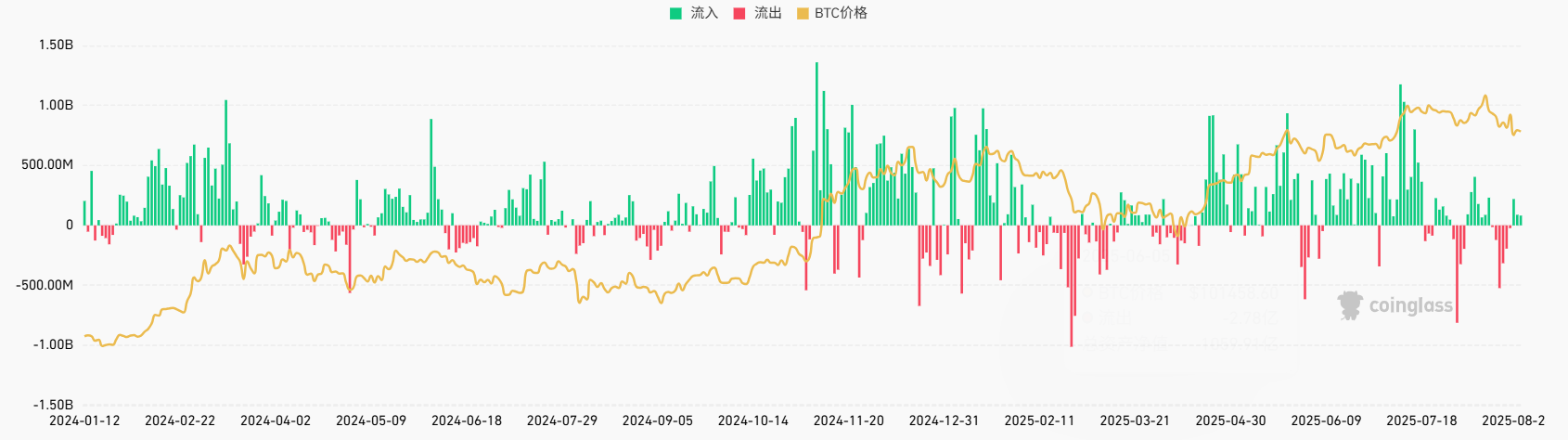1568x440 pixels.
Task: Click the -1.50B y-axis label
Action: [54, 405]
